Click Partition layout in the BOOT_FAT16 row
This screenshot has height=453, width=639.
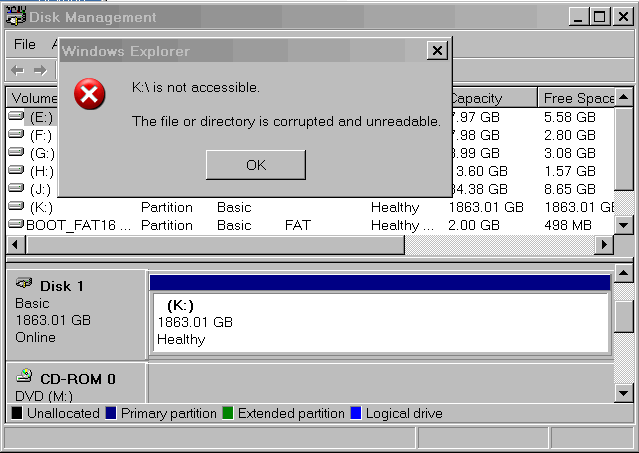(167, 225)
